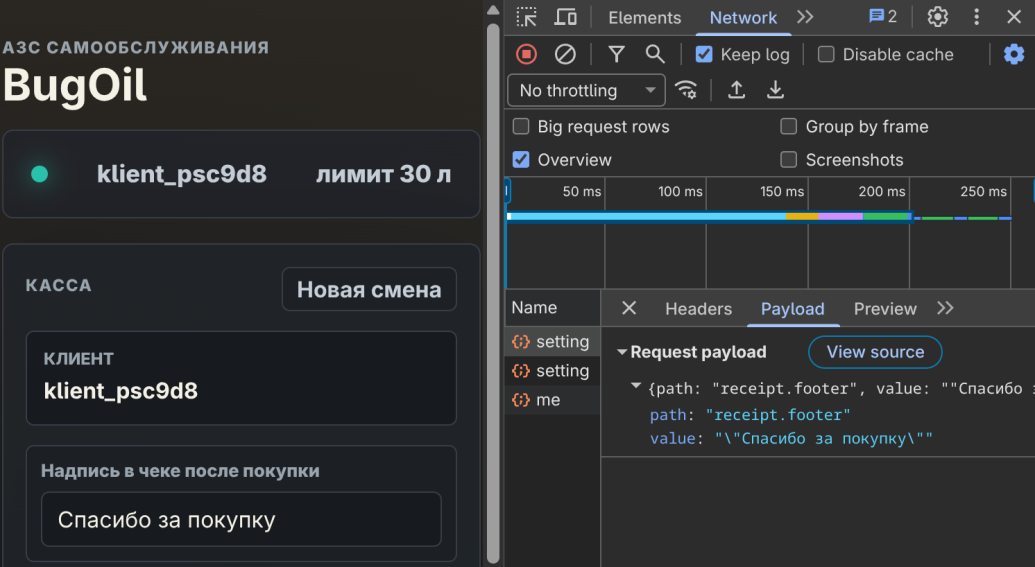Enable the Disable cache checkbox
The width and height of the screenshot is (1035, 567).
826,54
